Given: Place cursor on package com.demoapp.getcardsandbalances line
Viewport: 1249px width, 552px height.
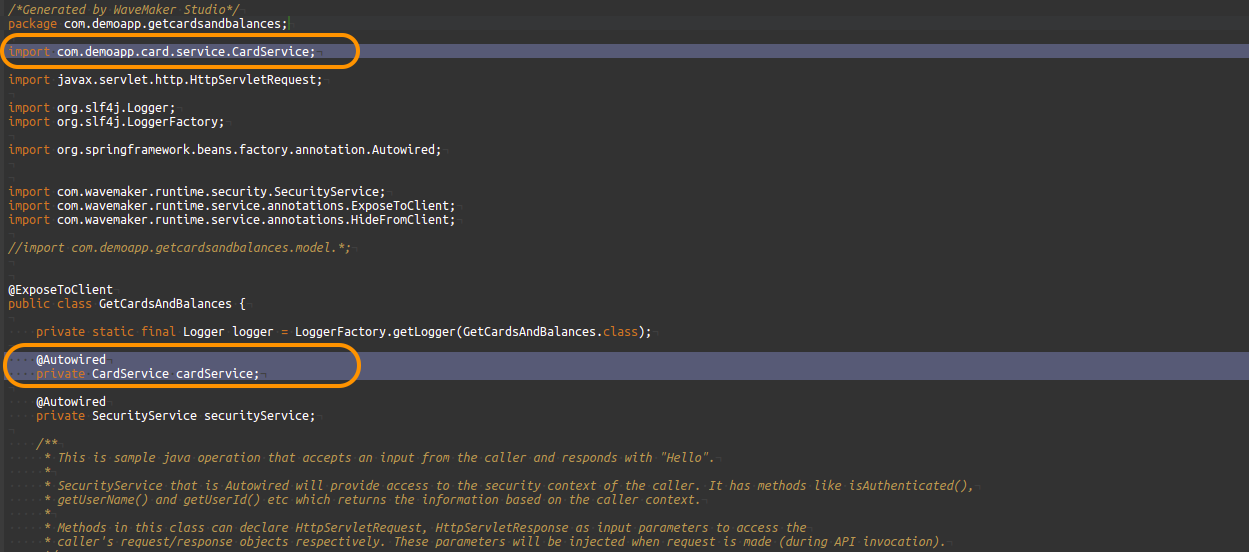Looking at the screenshot, I should [x=148, y=23].
